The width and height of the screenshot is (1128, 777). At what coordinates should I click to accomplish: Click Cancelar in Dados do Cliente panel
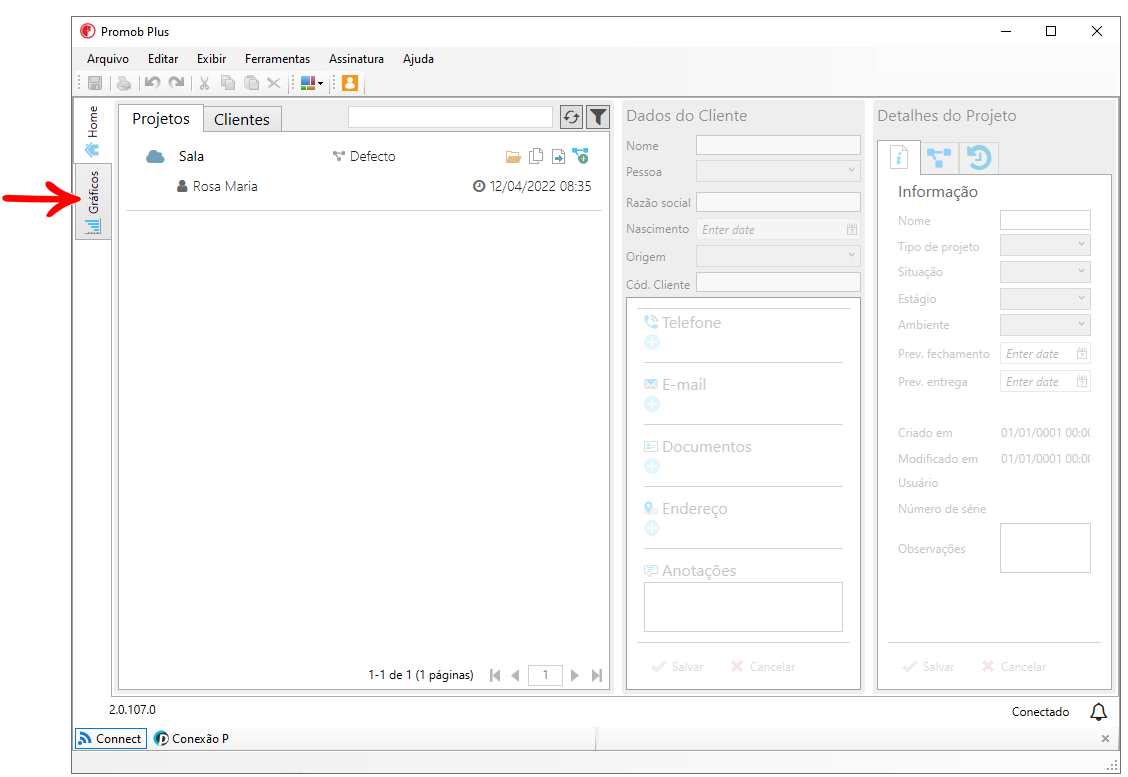[x=763, y=667]
